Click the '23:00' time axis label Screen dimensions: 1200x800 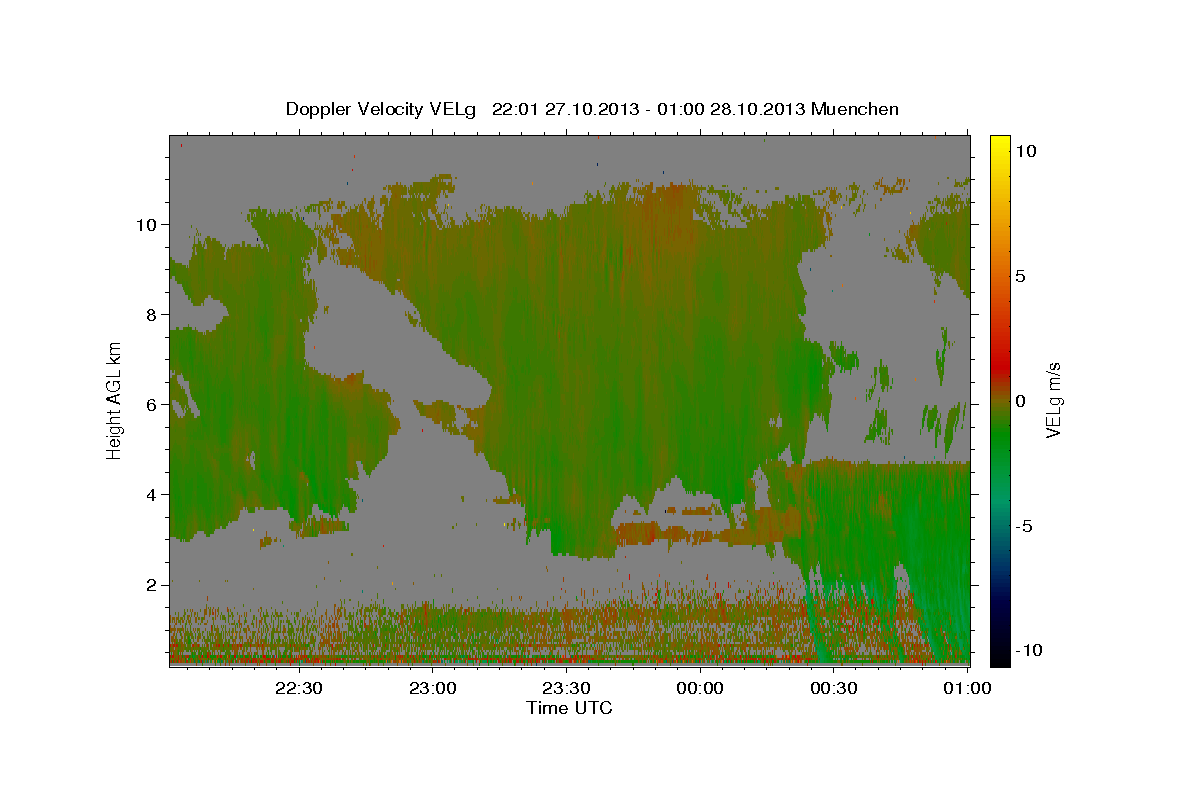pos(432,688)
